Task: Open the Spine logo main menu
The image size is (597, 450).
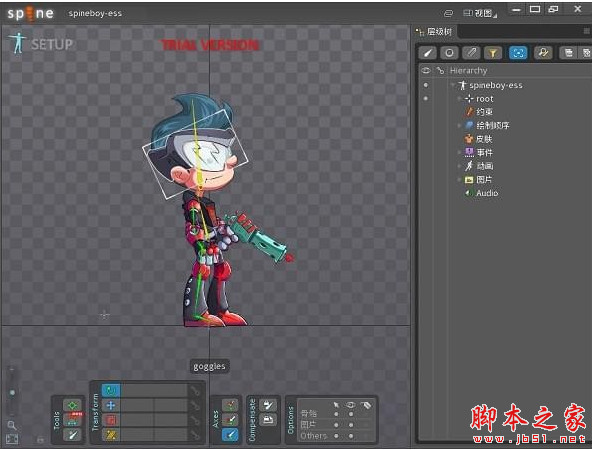Action: coord(30,14)
